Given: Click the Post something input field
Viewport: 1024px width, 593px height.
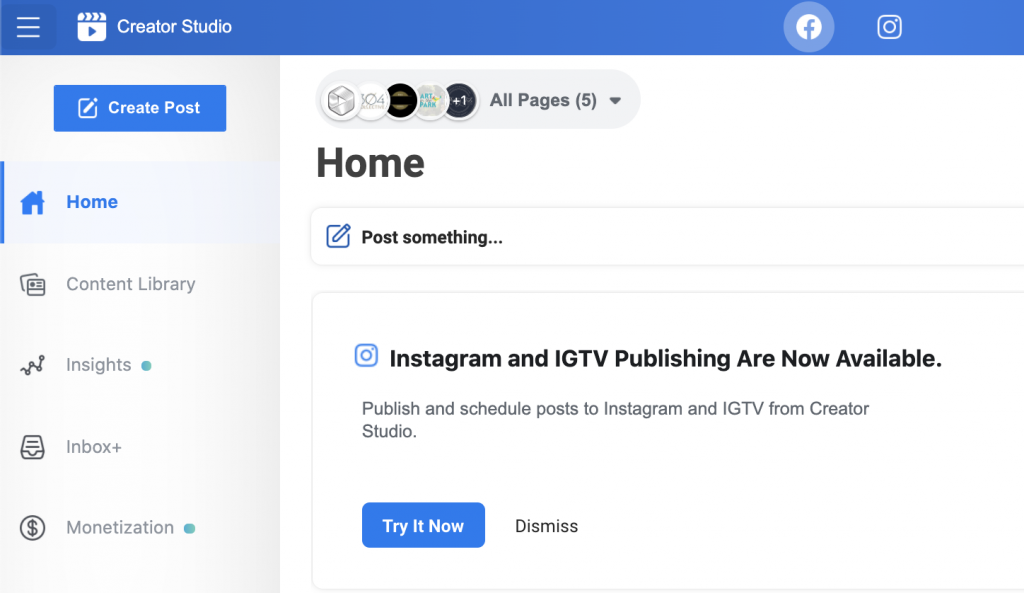Looking at the screenshot, I should [x=450, y=237].
